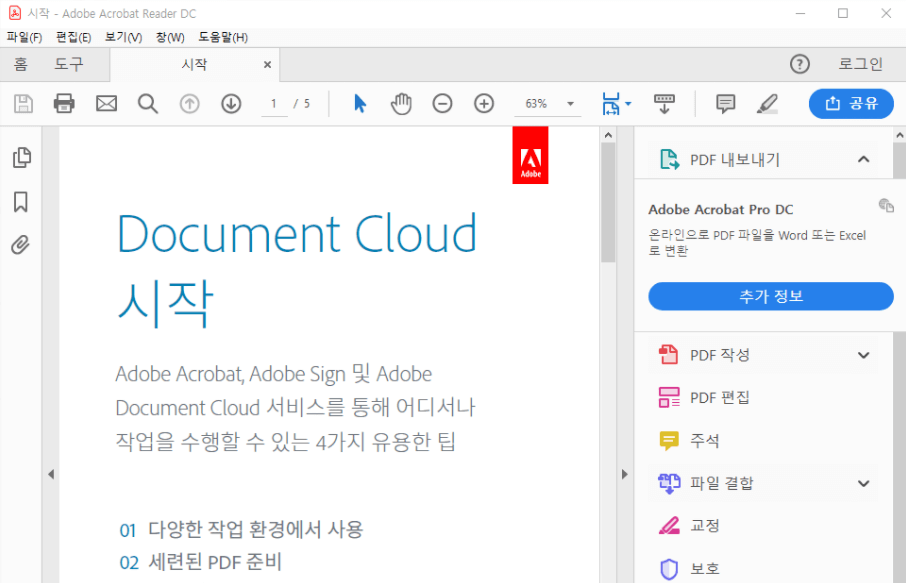Print the current document
Viewport: 906px width, 583px height.
64,103
